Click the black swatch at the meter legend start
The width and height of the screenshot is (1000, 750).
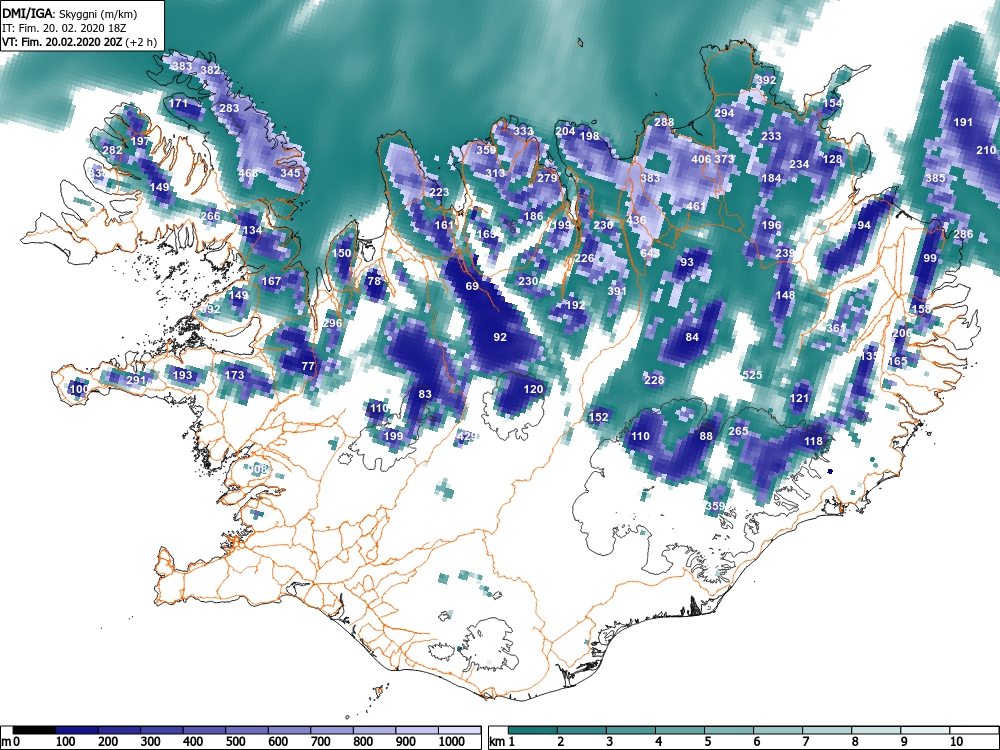pyautogui.click(x=34, y=730)
